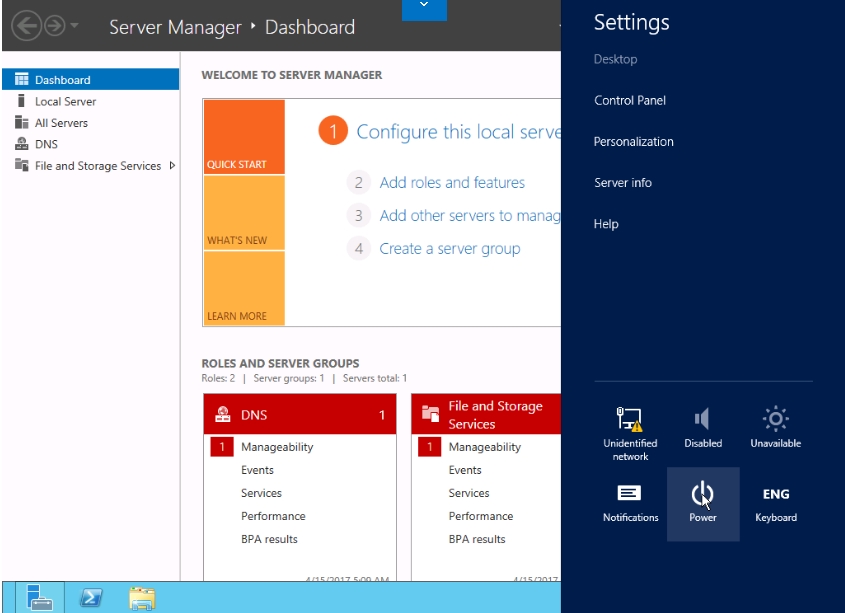Click the orange step 1 circle
This screenshot has height=613, width=845.
tap(333, 131)
